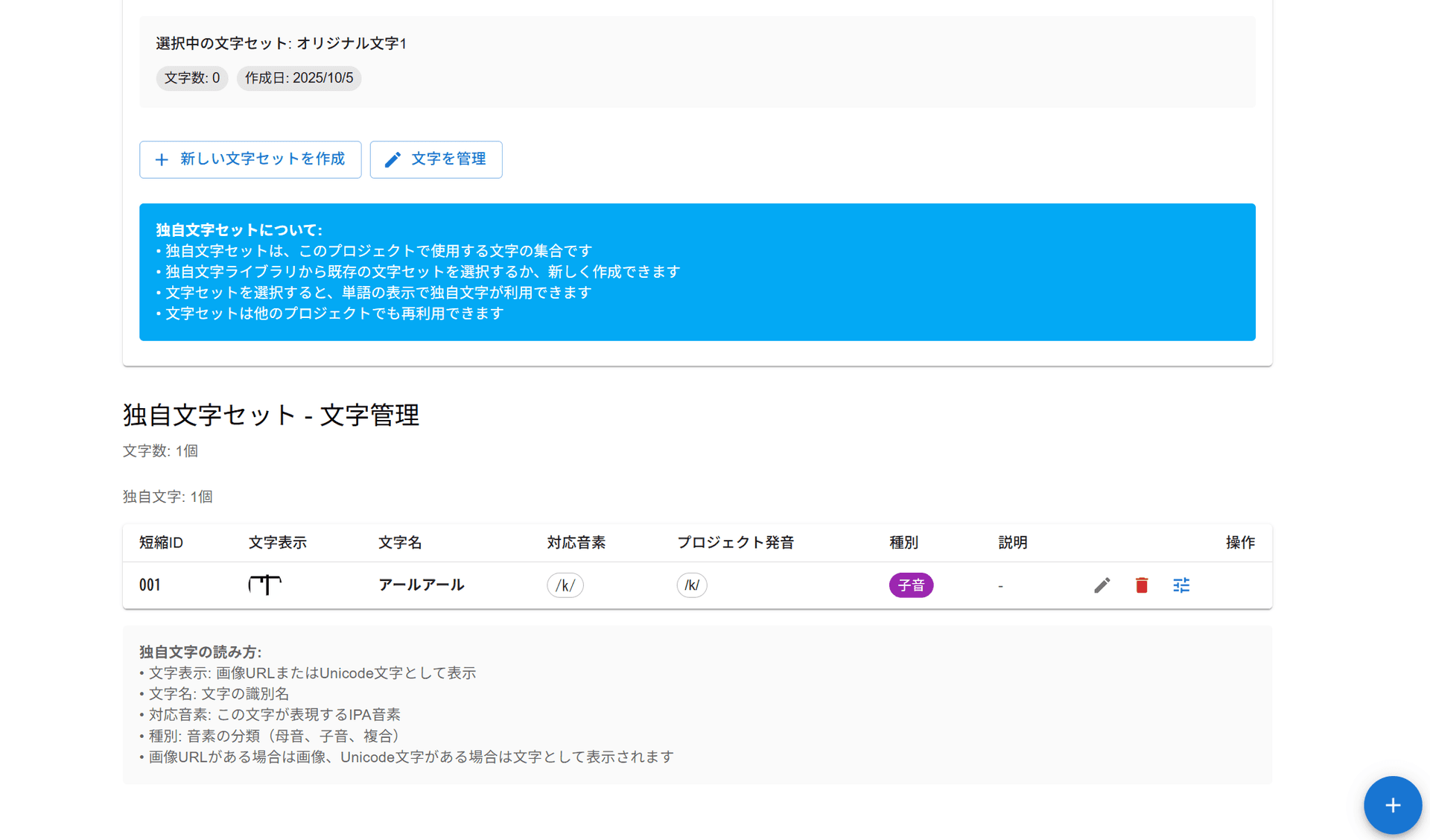This screenshot has height=840, width=1430.
Task: Click the 文字表示 column header
Action: 277,543
